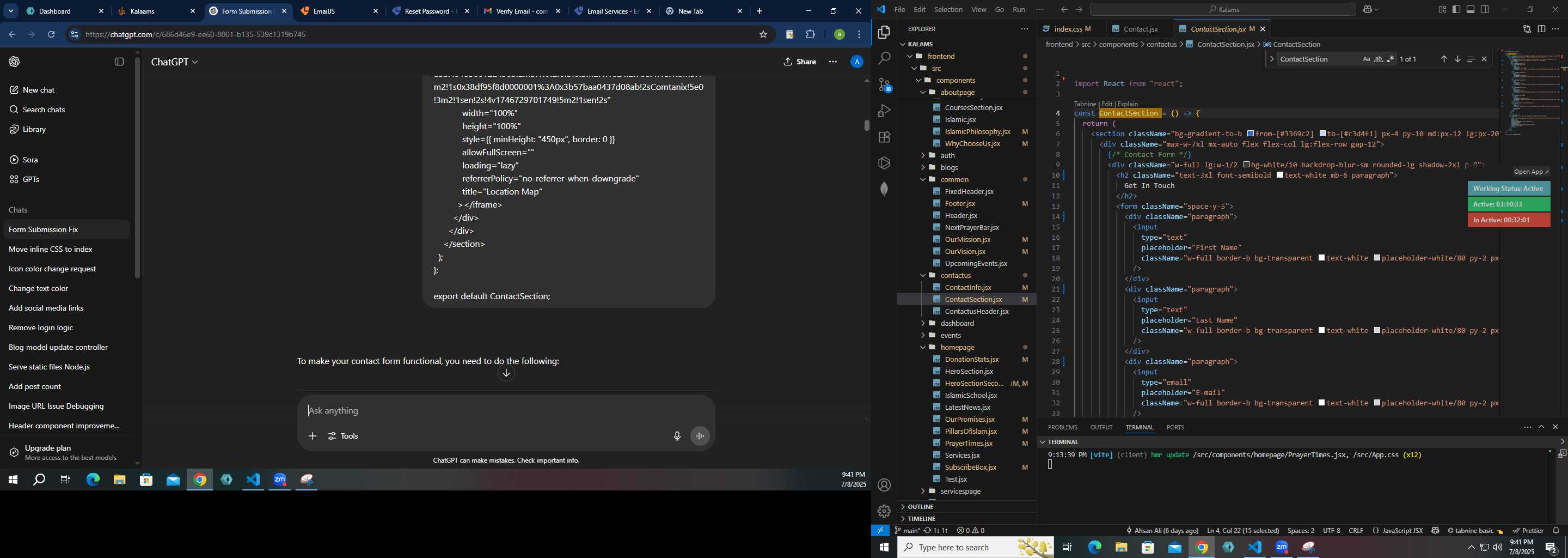
Task: Expand the OUTLINE section in Explorer
Action: tap(966, 507)
